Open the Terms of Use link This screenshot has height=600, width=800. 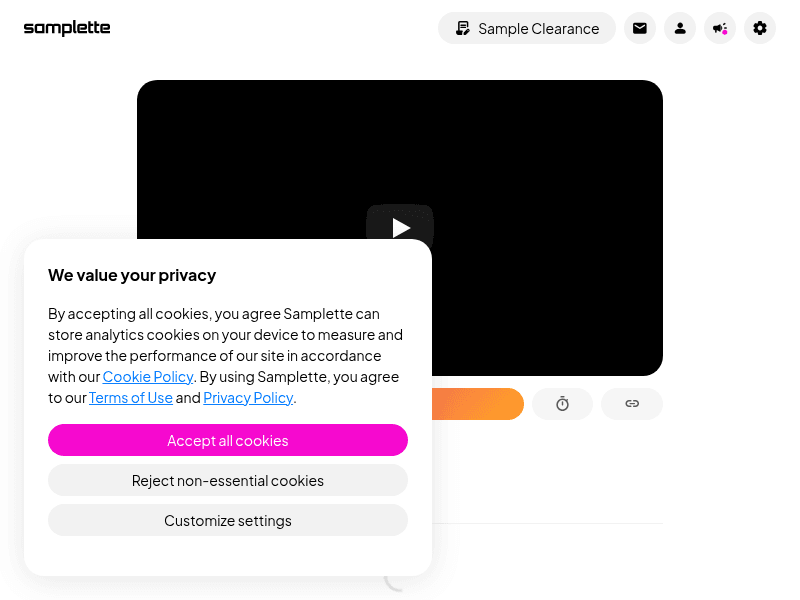[131, 397]
